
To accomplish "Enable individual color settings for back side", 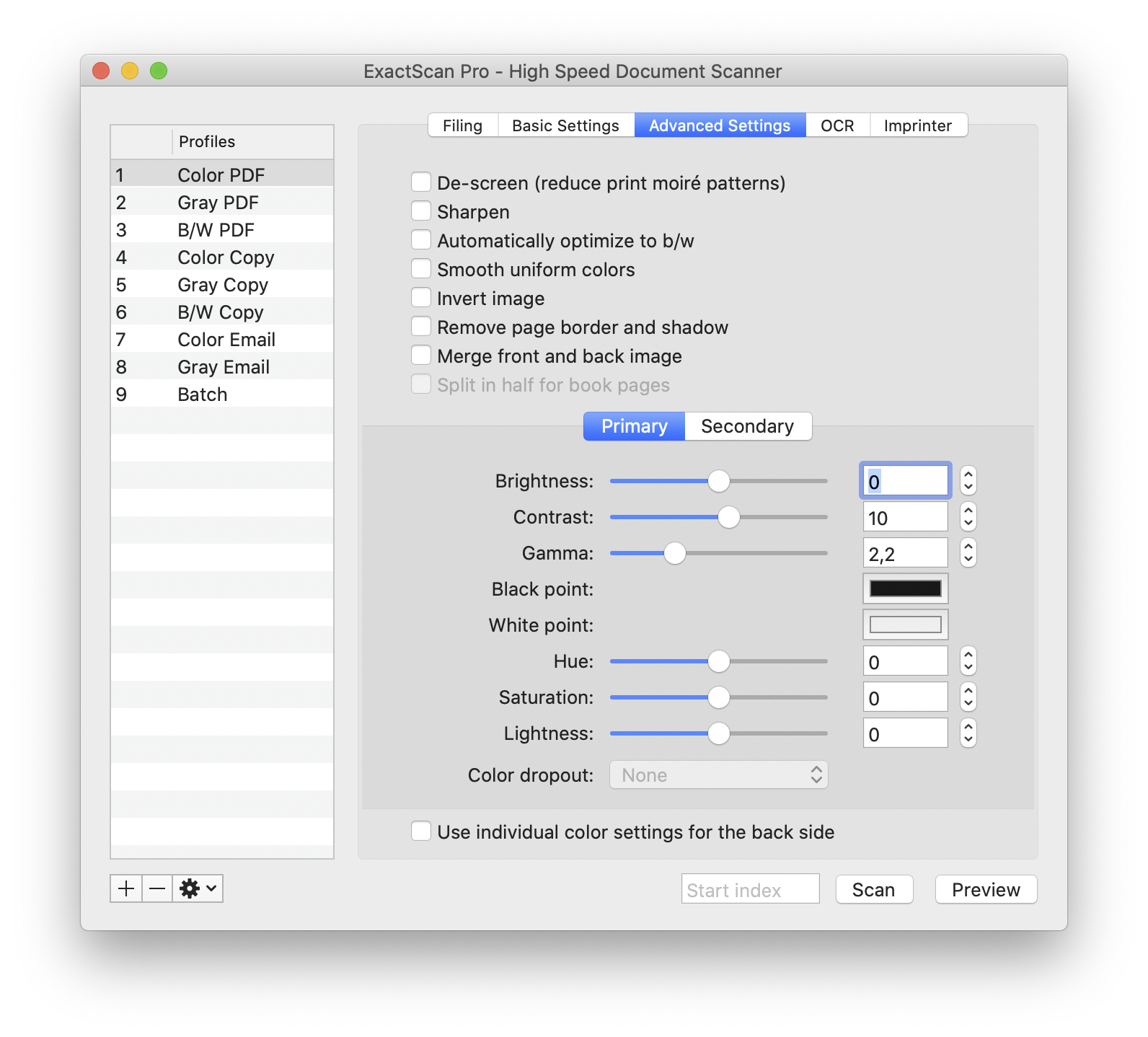I will pyautogui.click(x=421, y=831).
